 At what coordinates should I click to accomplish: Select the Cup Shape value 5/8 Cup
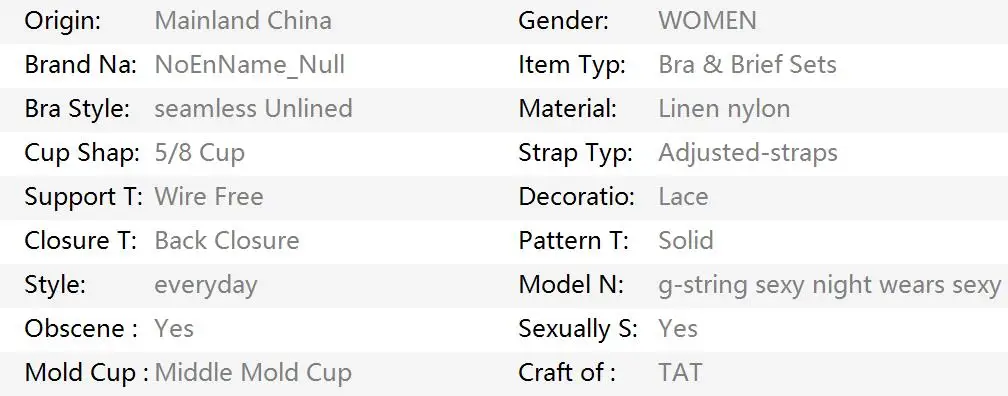(199, 152)
